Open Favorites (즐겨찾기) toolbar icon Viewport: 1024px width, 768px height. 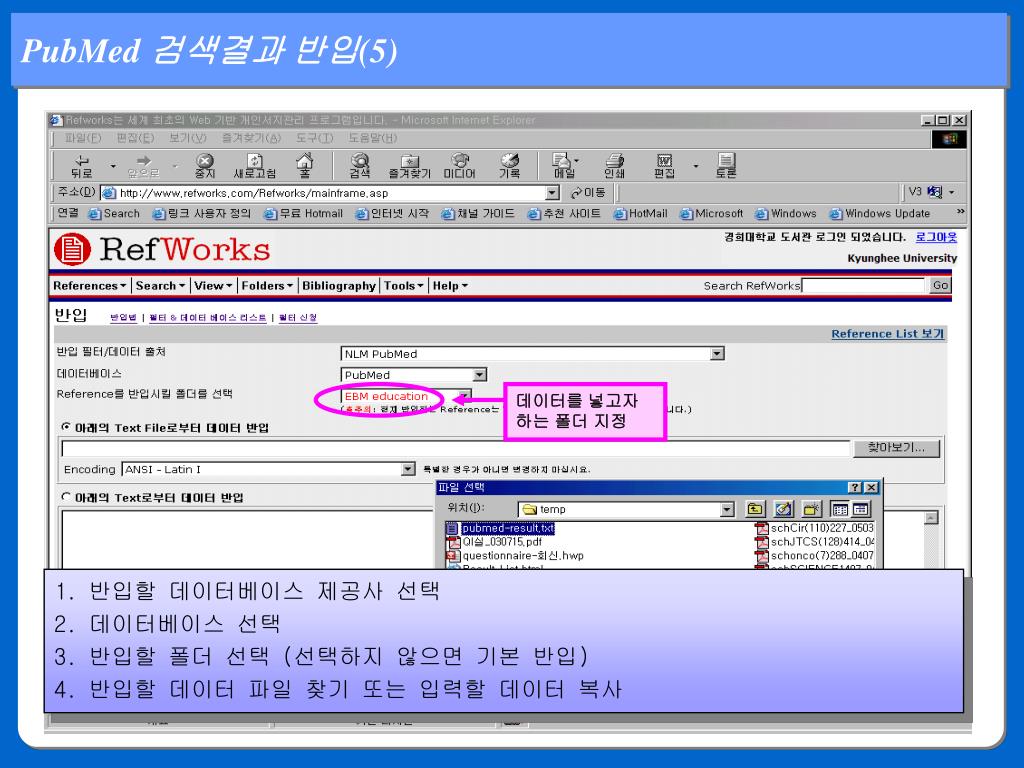point(409,166)
